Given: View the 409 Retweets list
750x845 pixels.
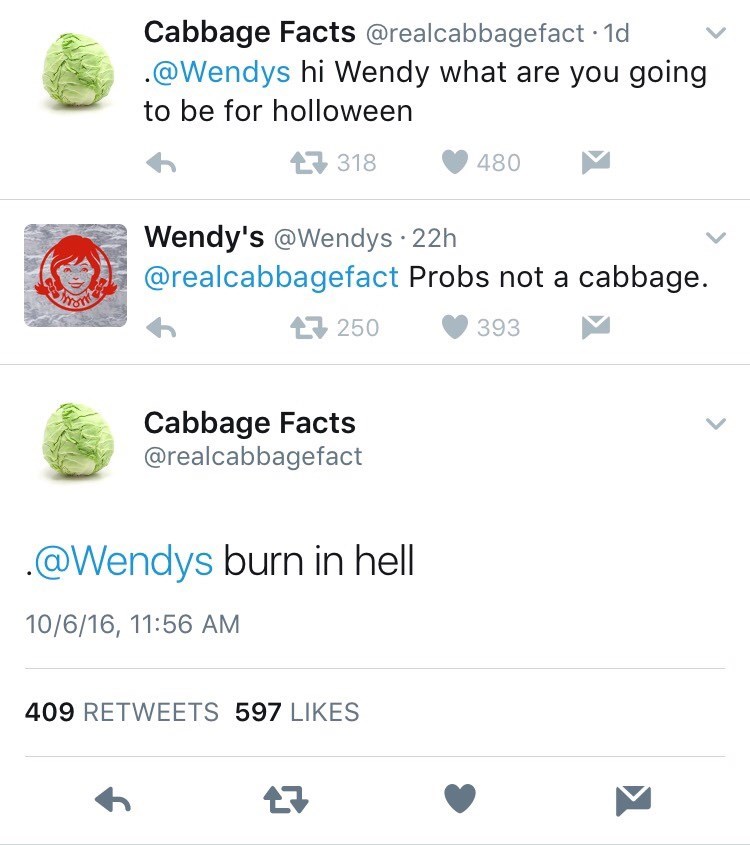Looking at the screenshot, I should [x=121, y=712].
